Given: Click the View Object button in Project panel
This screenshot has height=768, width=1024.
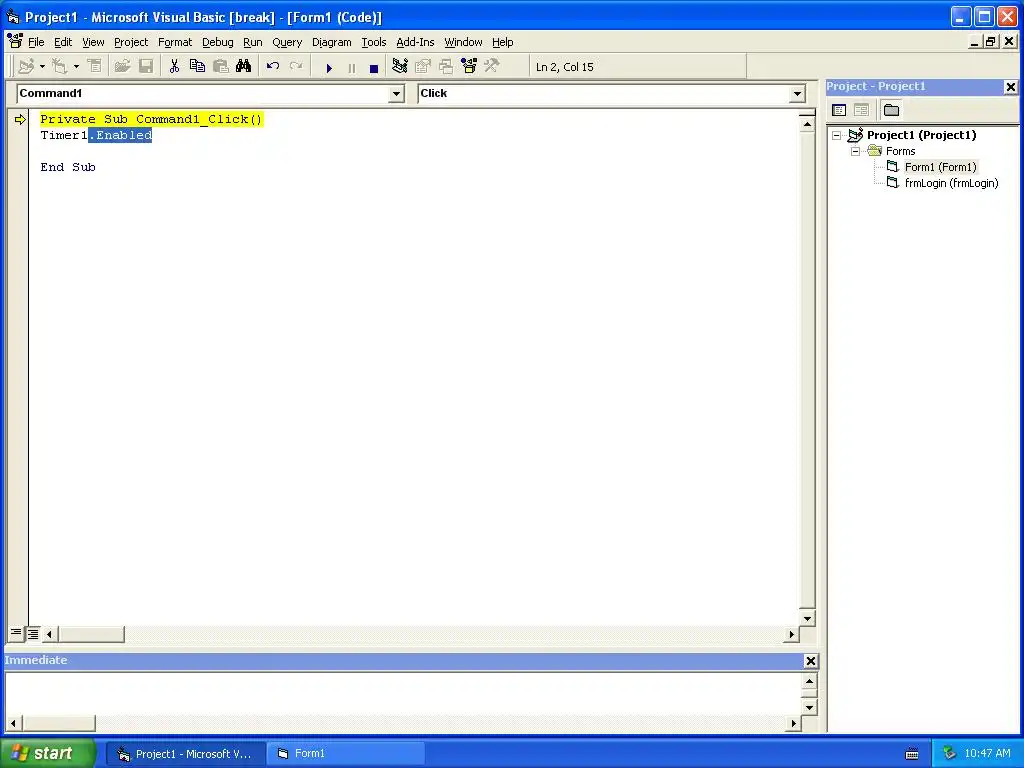Looking at the screenshot, I should (x=861, y=110).
